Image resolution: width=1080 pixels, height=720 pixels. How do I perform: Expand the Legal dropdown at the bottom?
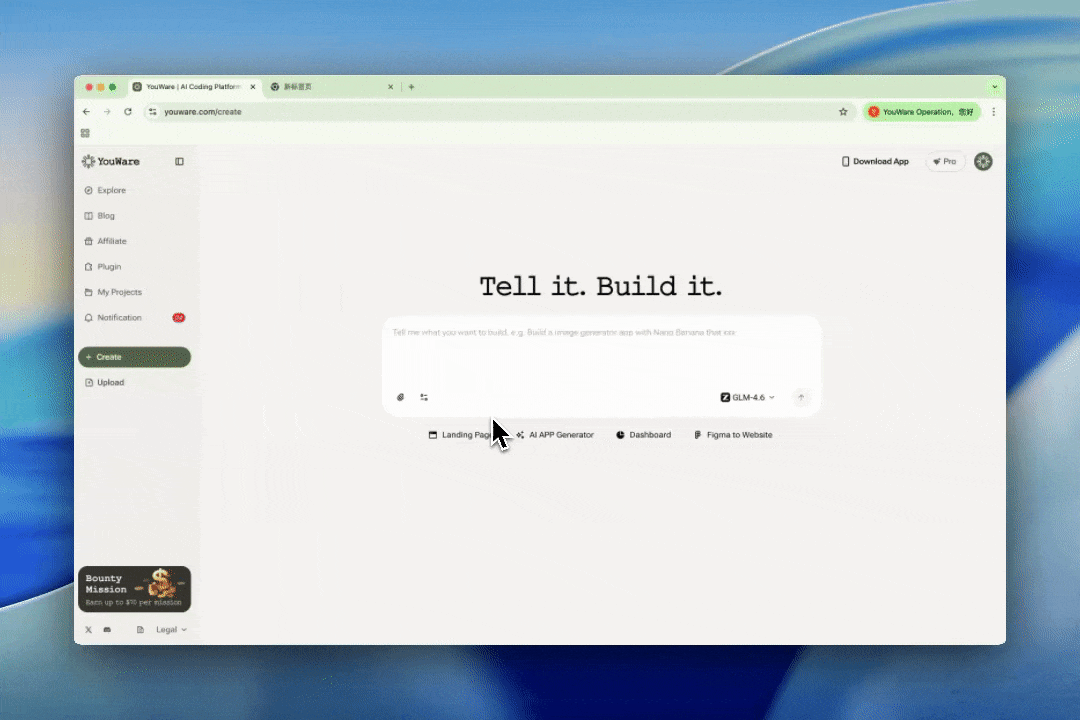[x=170, y=629]
